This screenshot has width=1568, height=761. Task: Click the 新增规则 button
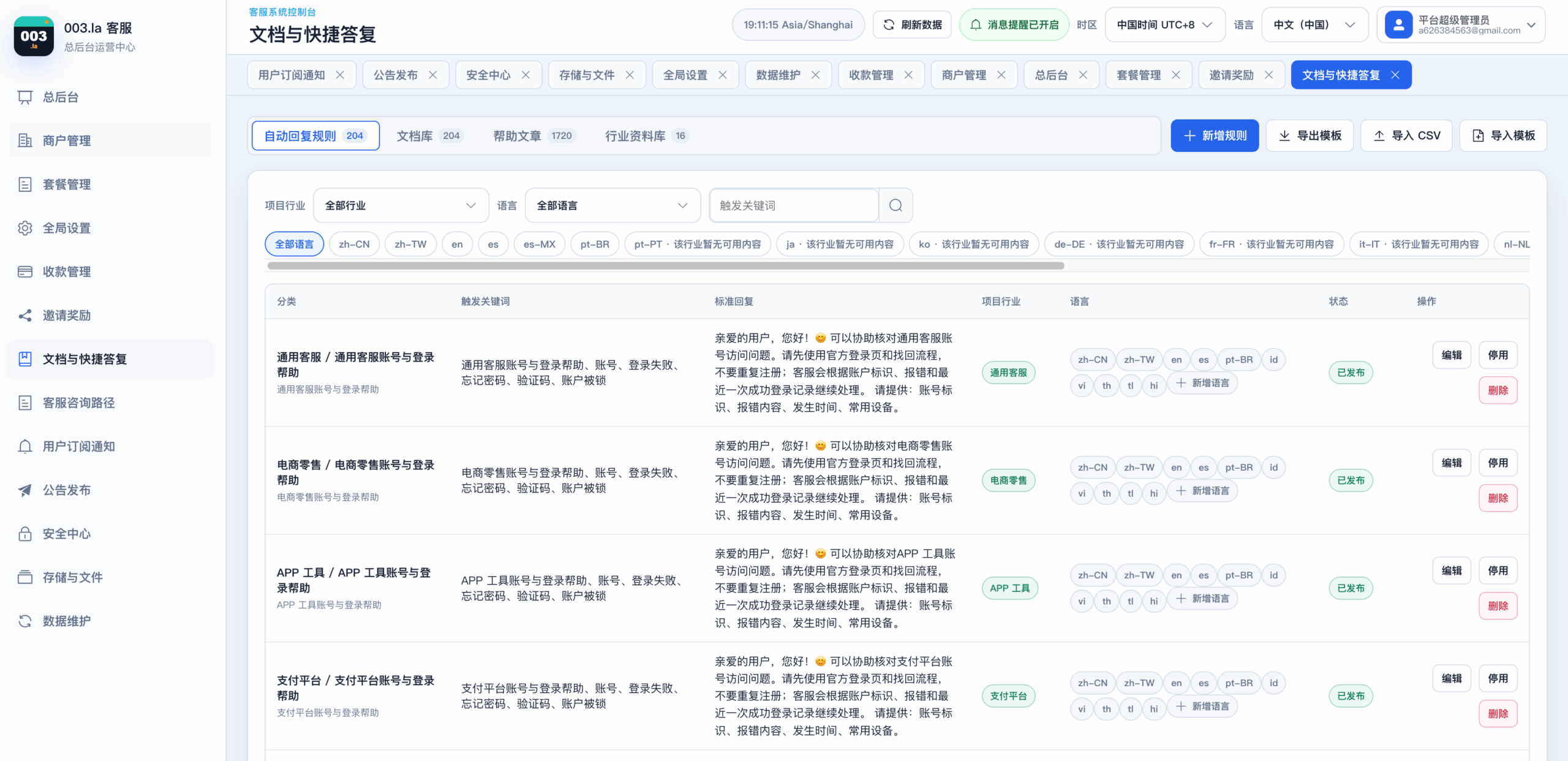click(x=1215, y=135)
